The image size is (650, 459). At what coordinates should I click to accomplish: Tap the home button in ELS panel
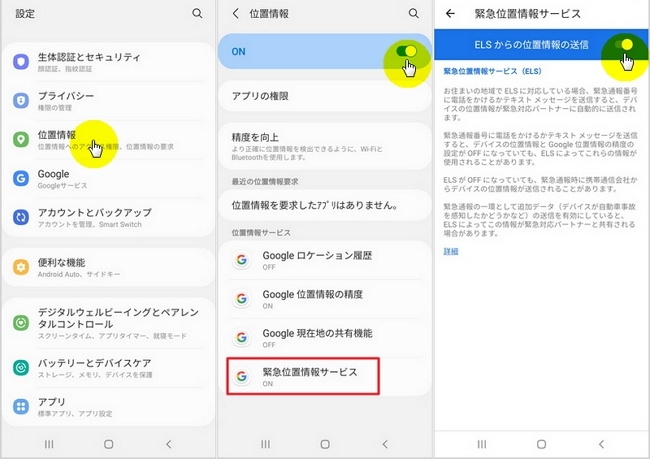(x=541, y=444)
